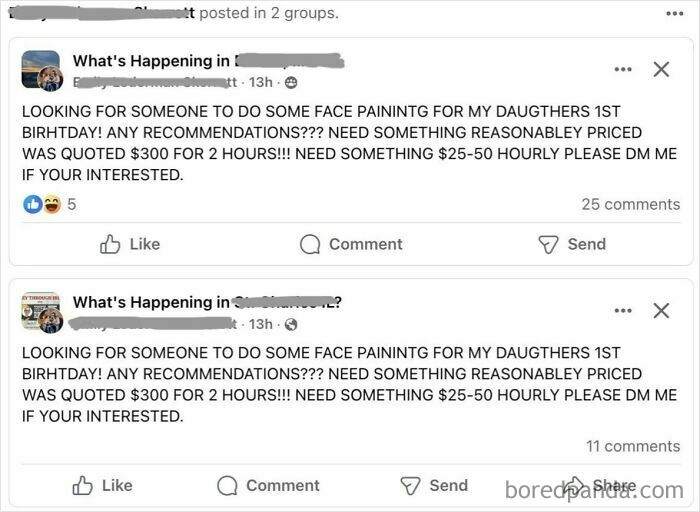The width and height of the screenshot is (700, 512).
Task: Dismiss the first post with X
Action: (x=661, y=69)
